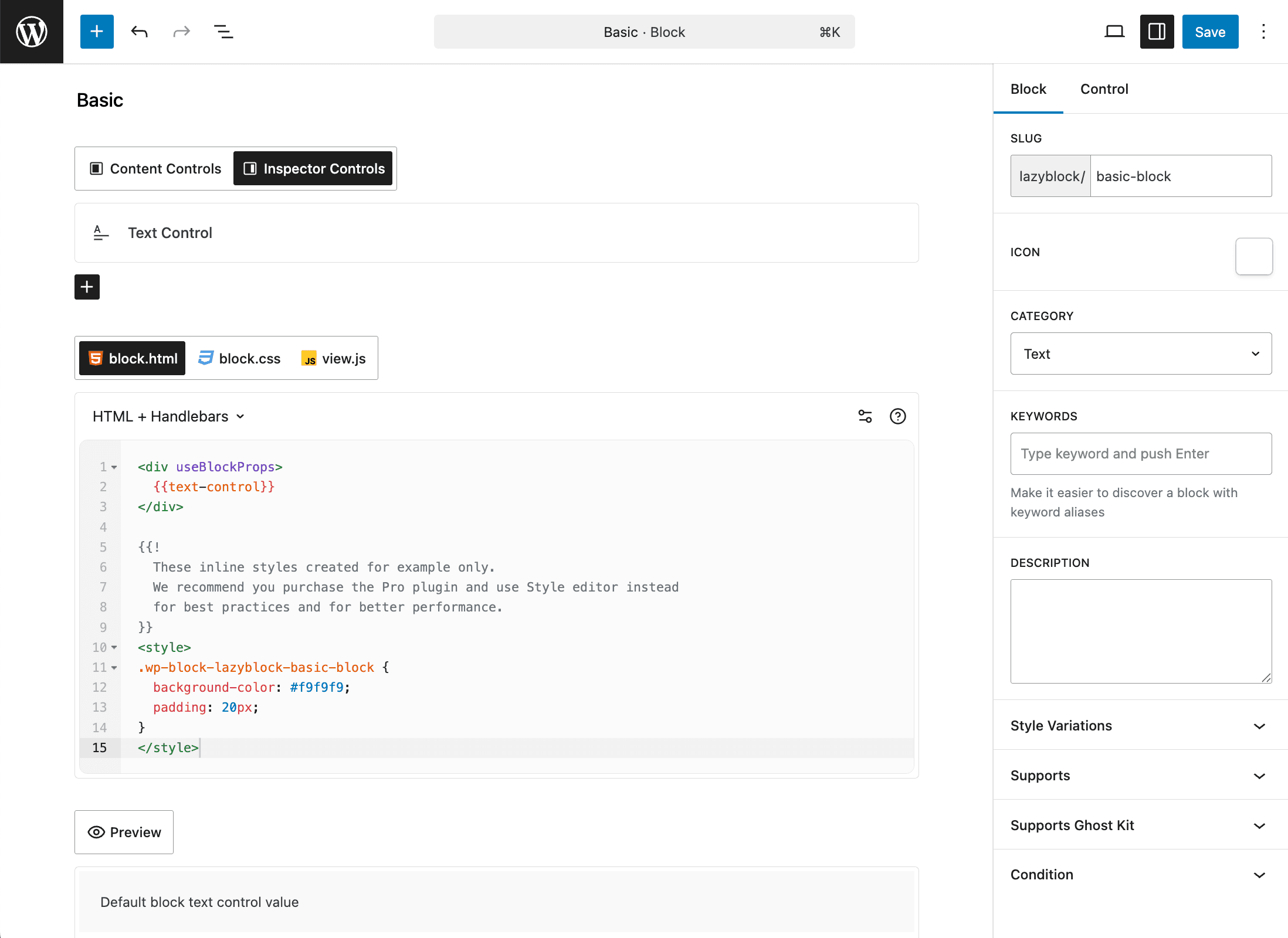Open the block Icon picker swatch
This screenshot has width=1288, height=938.
1253,256
